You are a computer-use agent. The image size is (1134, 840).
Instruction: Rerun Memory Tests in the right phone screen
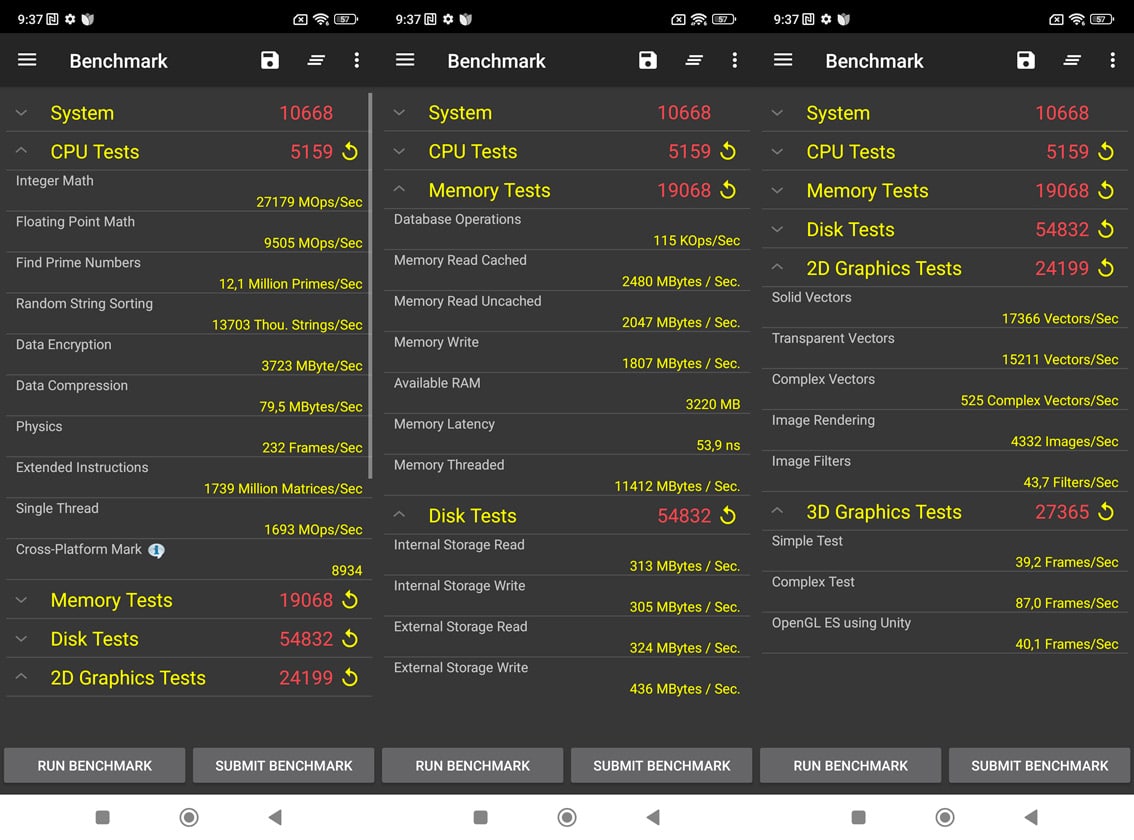1105,191
